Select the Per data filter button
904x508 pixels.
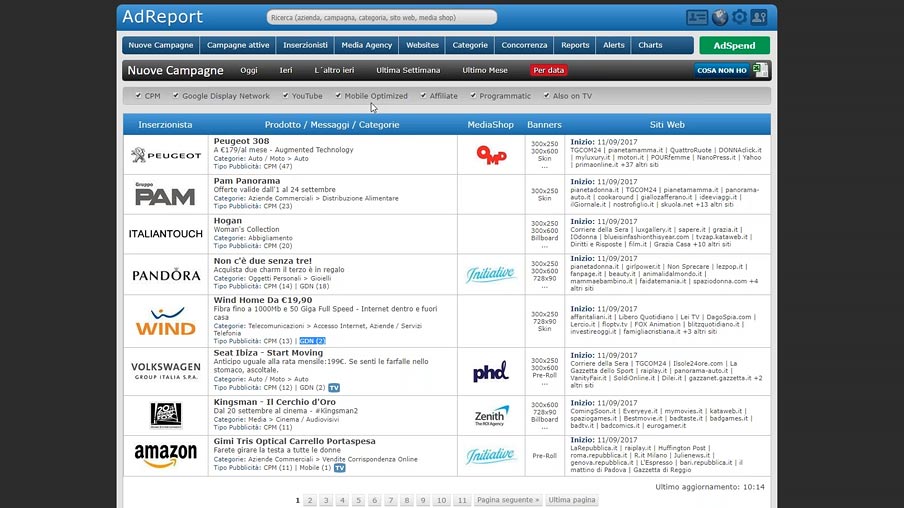pyautogui.click(x=548, y=70)
